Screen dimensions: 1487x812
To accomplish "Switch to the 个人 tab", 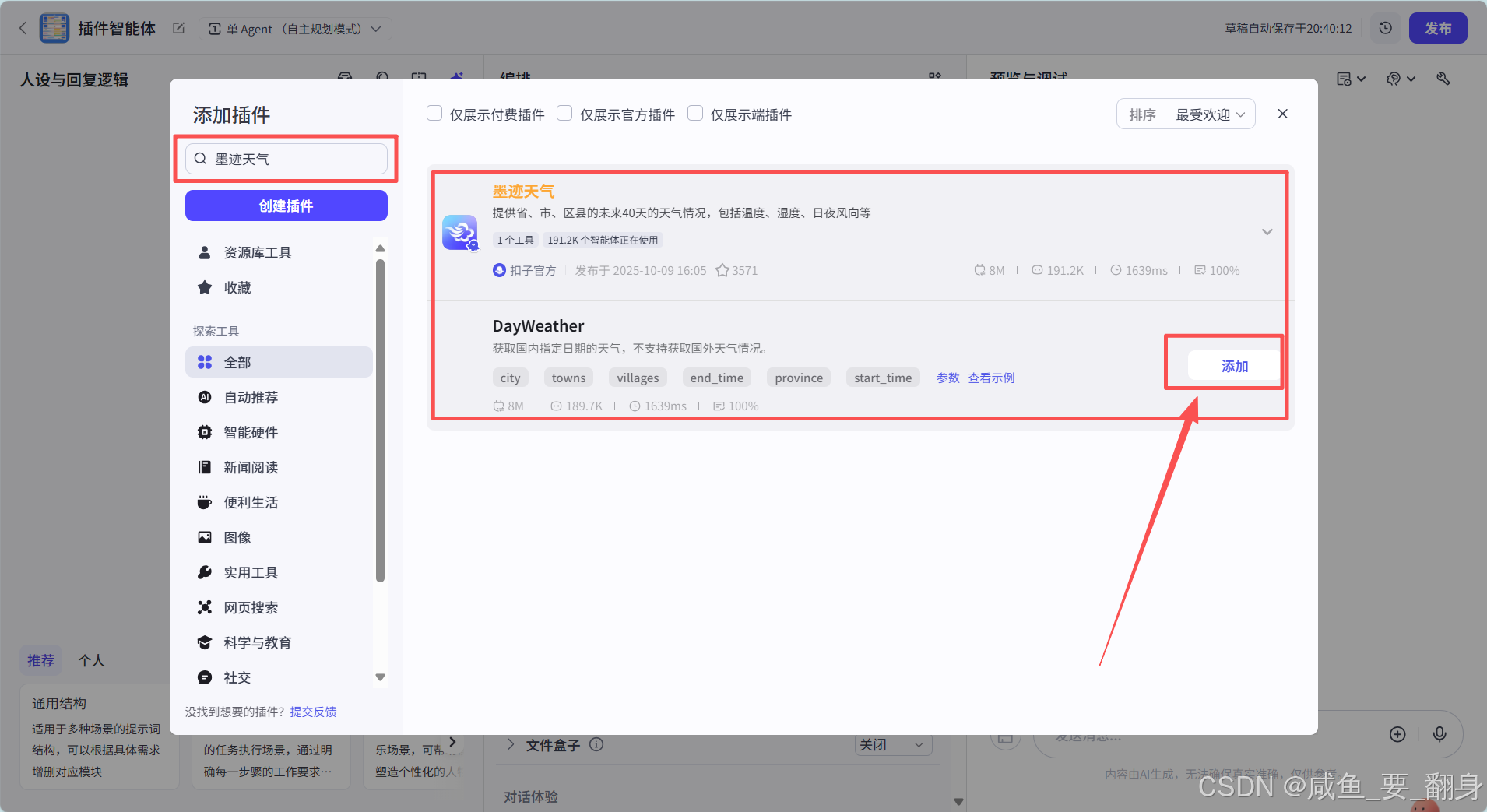I will [x=91, y=660].
